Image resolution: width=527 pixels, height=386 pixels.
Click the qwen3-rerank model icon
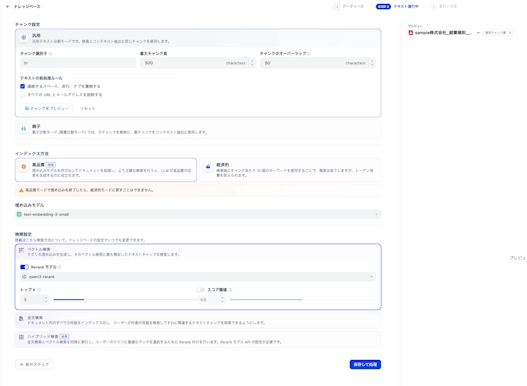(x=24, y=277)
